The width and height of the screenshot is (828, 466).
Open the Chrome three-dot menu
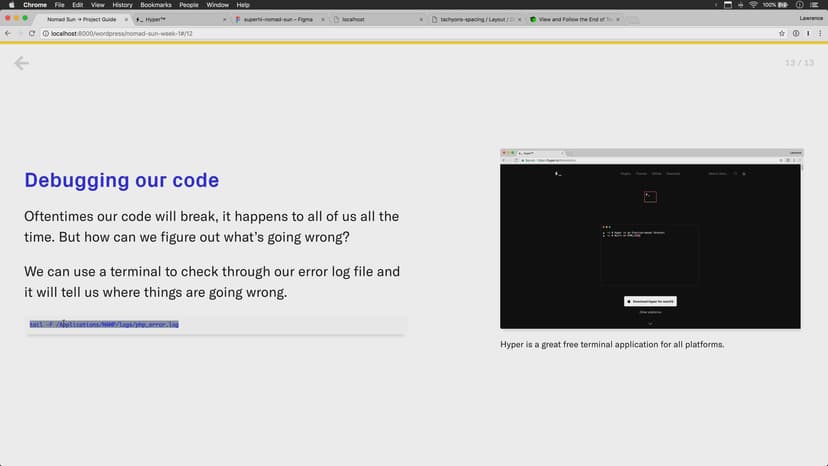tap(820, 33)
